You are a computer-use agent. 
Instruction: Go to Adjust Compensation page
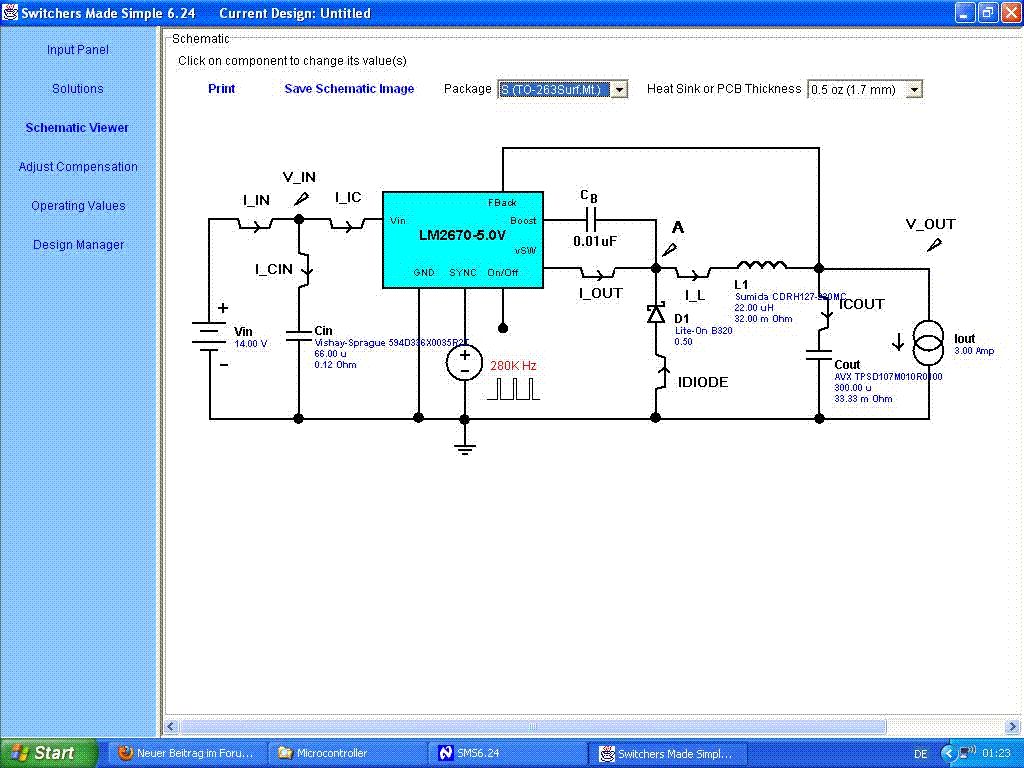78,167
